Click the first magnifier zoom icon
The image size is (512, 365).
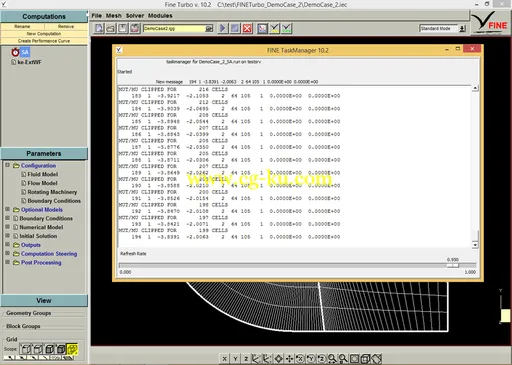coord(332,359)
